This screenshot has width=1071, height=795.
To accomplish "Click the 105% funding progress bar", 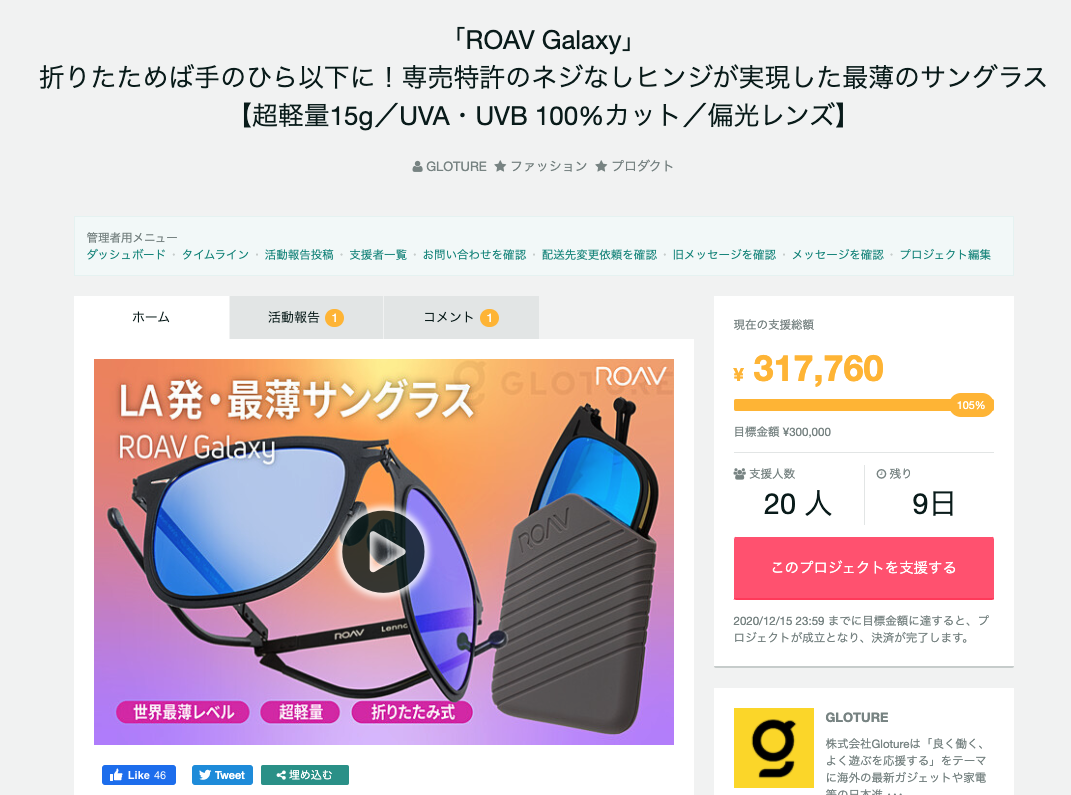I will pos(863,406).
